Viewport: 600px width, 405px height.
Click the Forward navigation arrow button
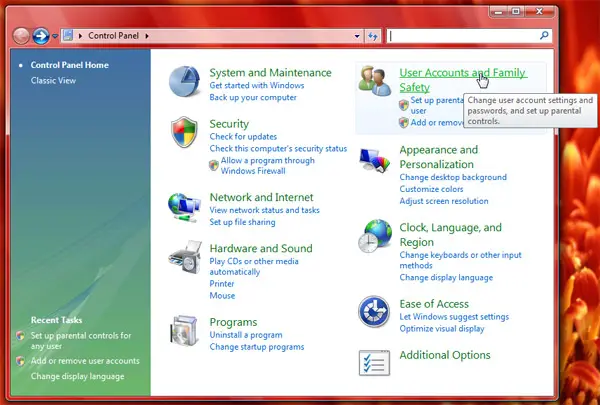[41, 36]
